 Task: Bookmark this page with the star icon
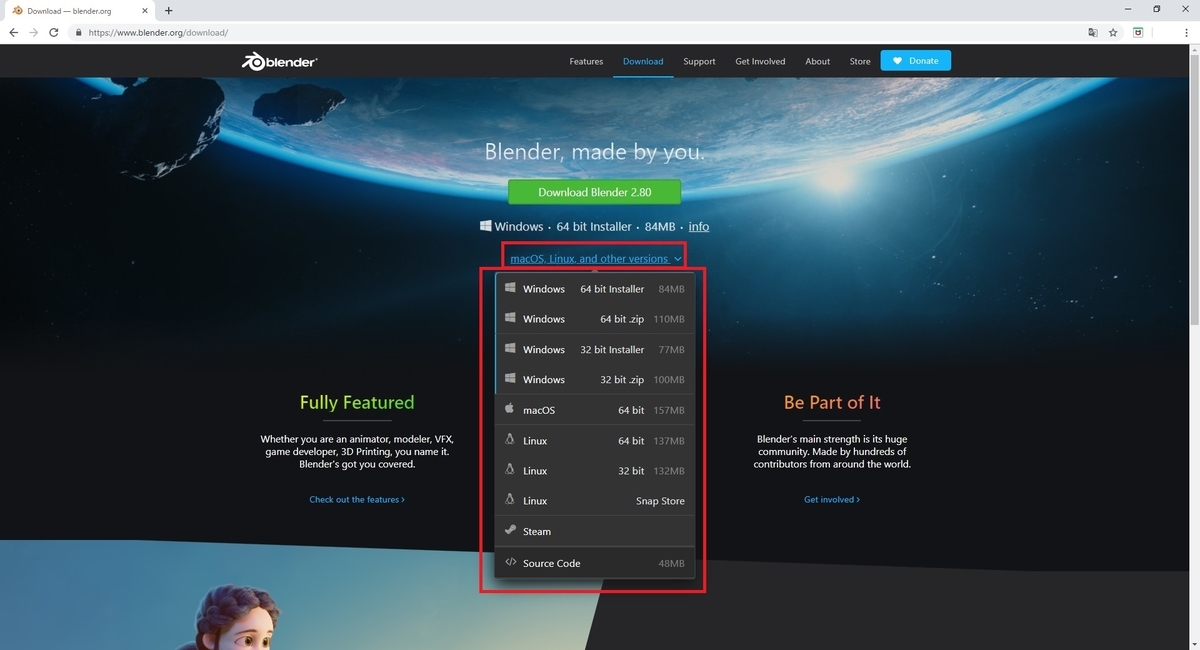coord(1113,32)
